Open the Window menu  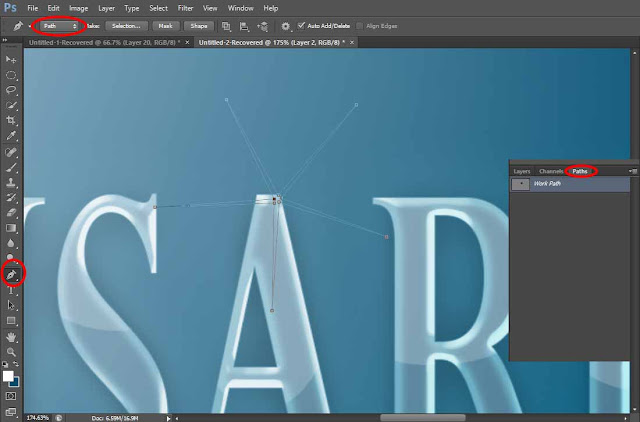point(240,8)
